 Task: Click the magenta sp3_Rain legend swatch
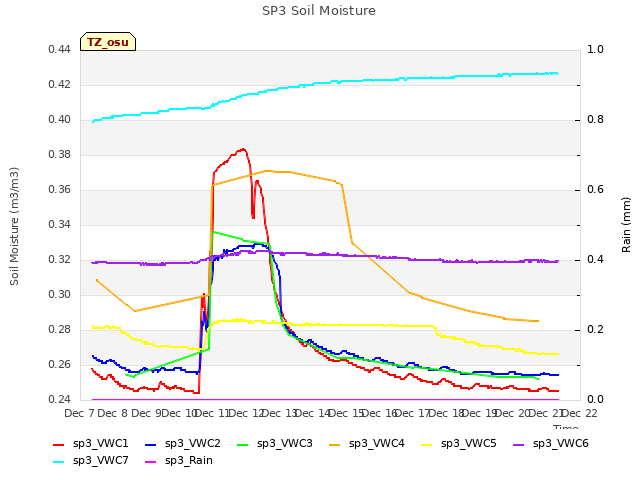point(151,462)
